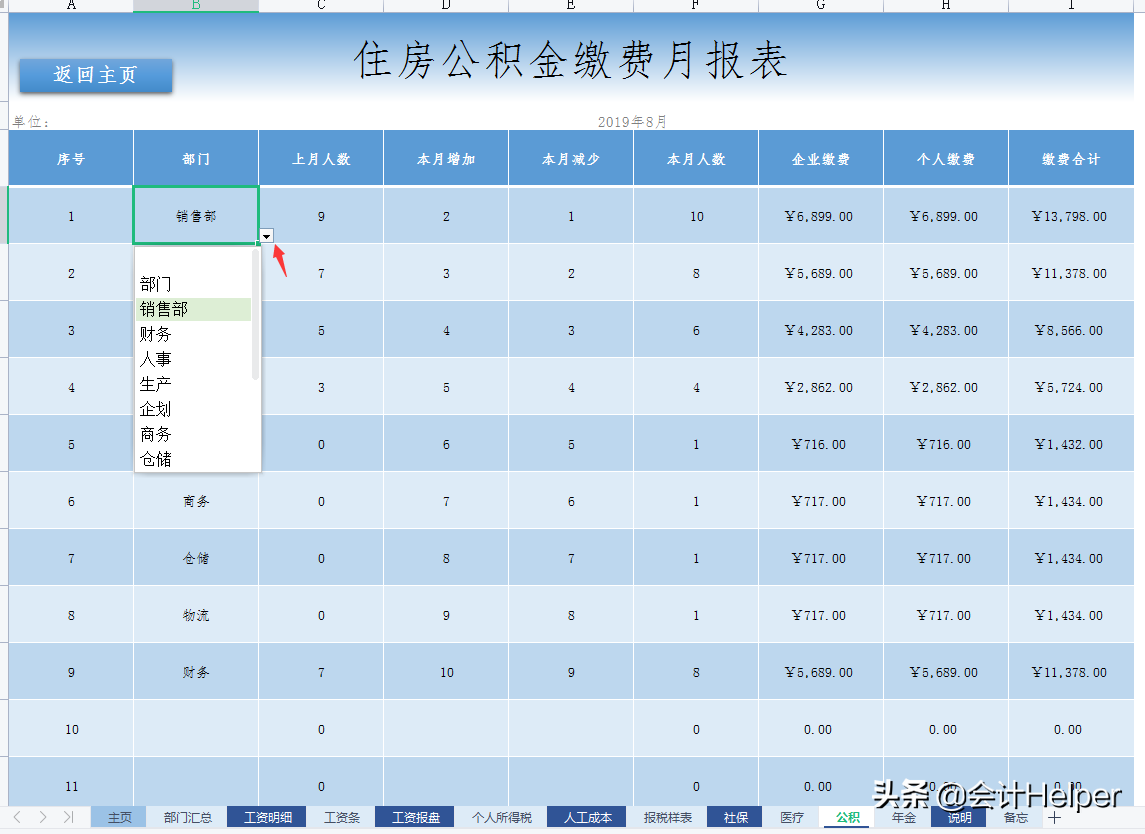Click the + icon to add a new sheet

pos(1055,817)
